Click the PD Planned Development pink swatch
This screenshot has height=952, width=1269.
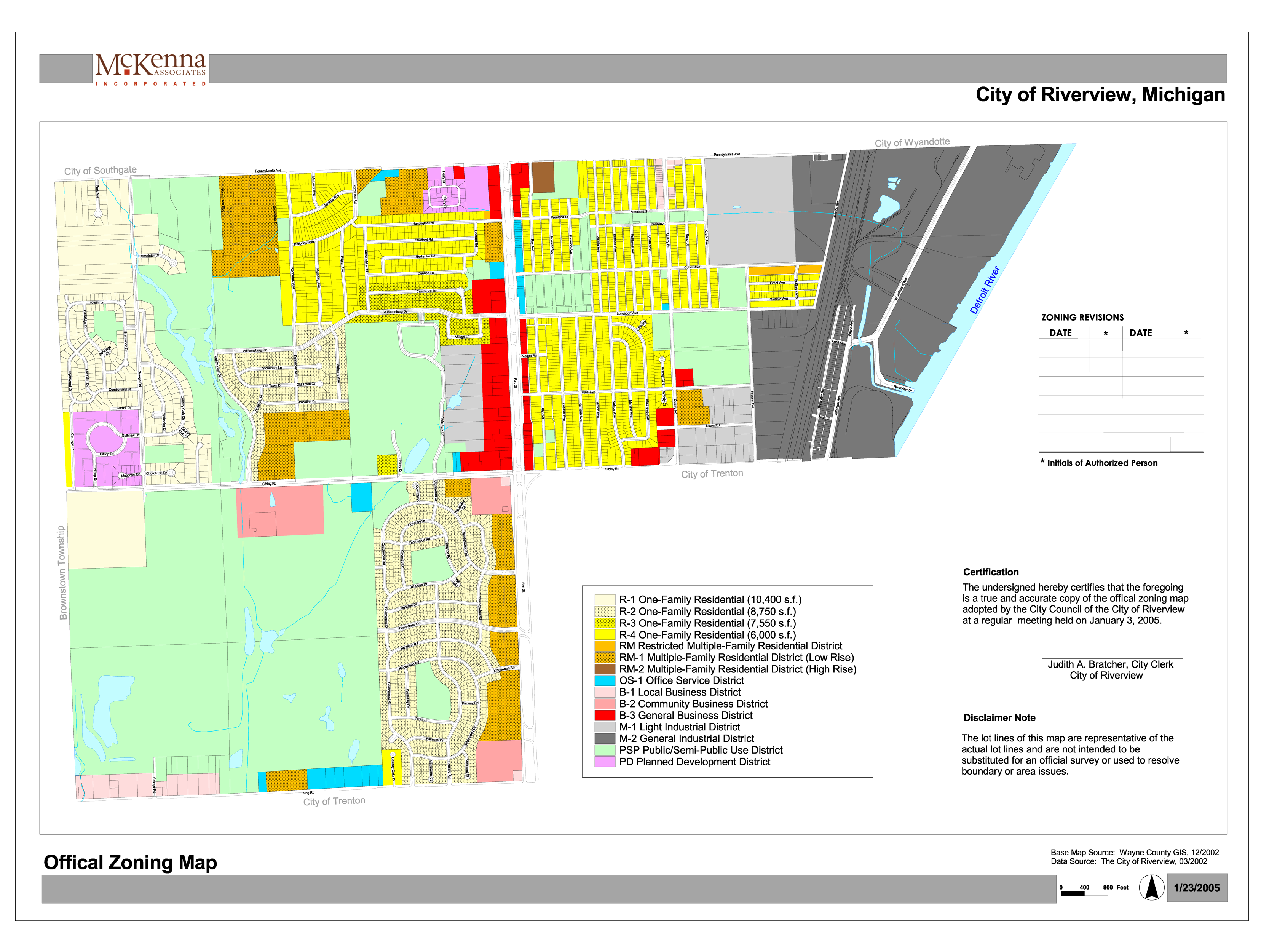coord(605,762)
